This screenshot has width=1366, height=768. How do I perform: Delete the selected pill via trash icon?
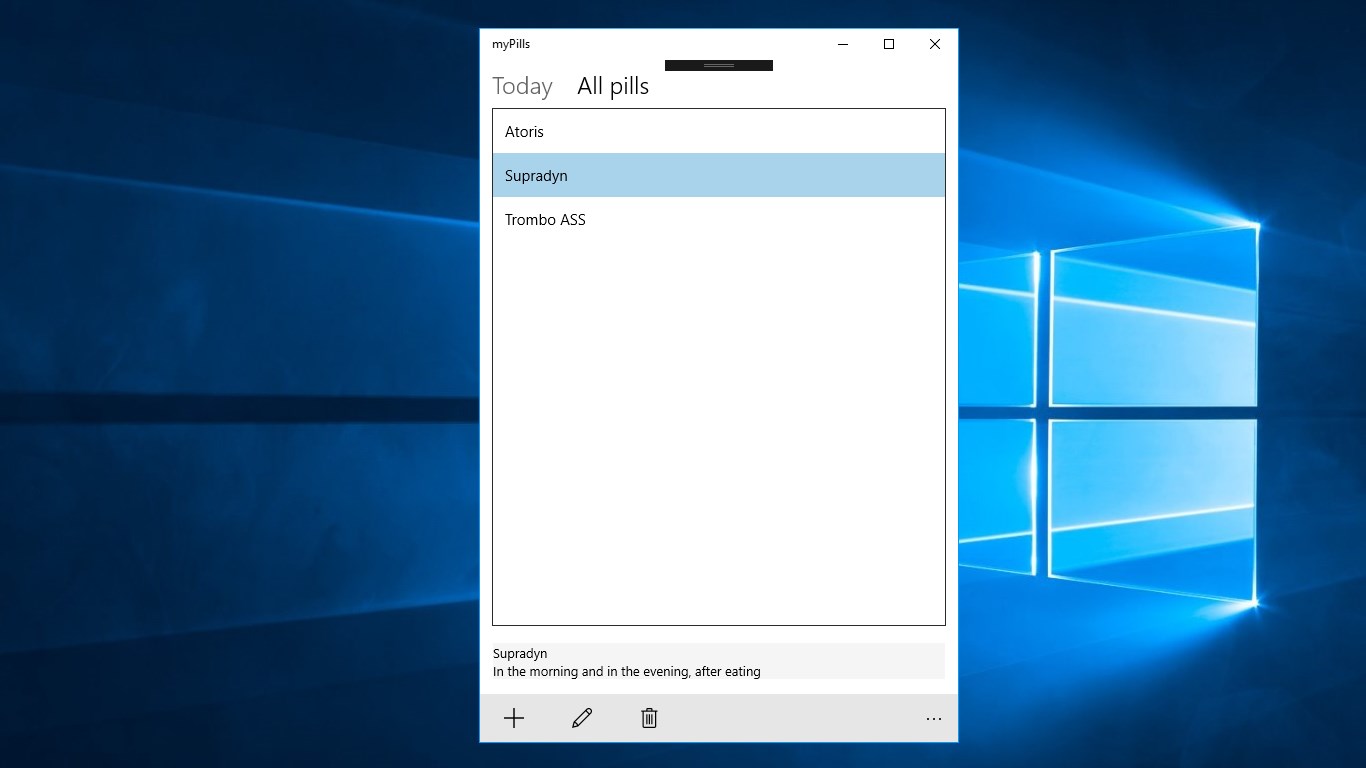[x=648, y=718]
